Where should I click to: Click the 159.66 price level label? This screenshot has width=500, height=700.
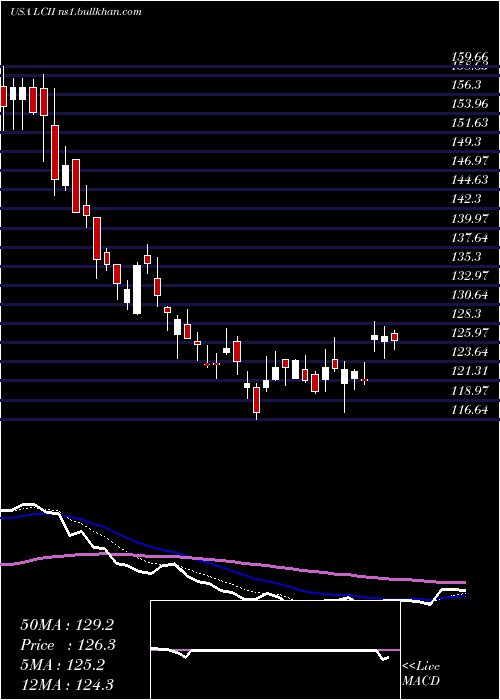(469, 57)
